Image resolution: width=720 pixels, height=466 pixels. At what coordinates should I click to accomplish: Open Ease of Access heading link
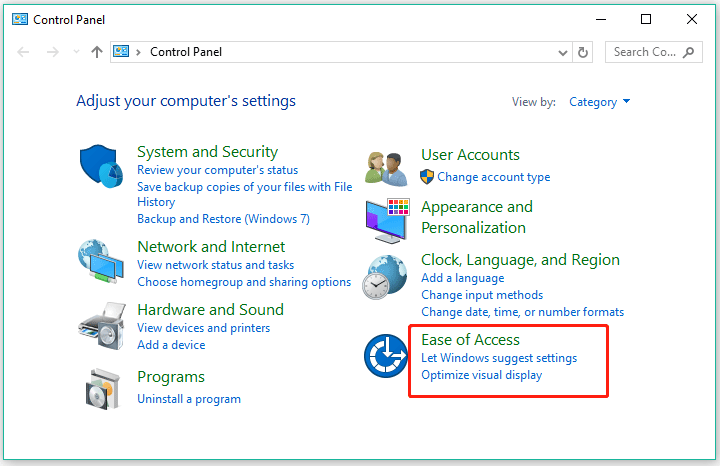(471, 340)
